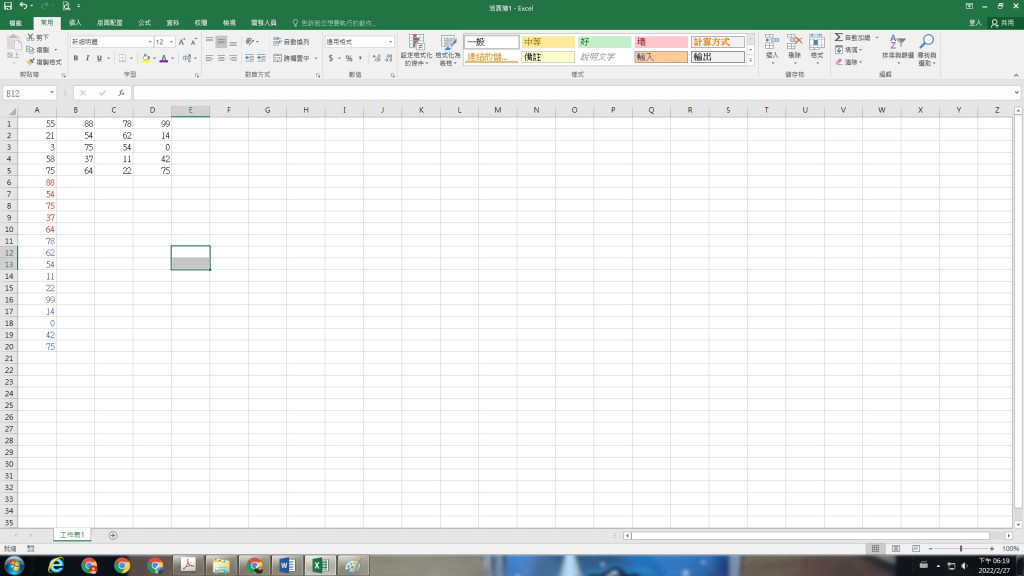Open the File (檔案) tab
This screenshot has height=576, width=1024.
pyautogui.click(x=15, y=23)
